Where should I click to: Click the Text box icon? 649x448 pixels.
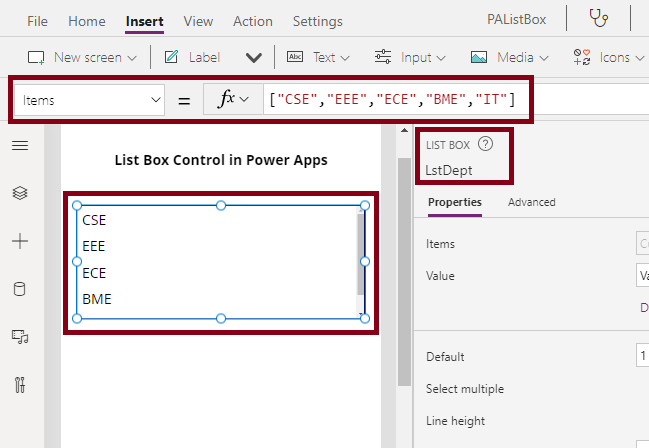click(295, 57)
